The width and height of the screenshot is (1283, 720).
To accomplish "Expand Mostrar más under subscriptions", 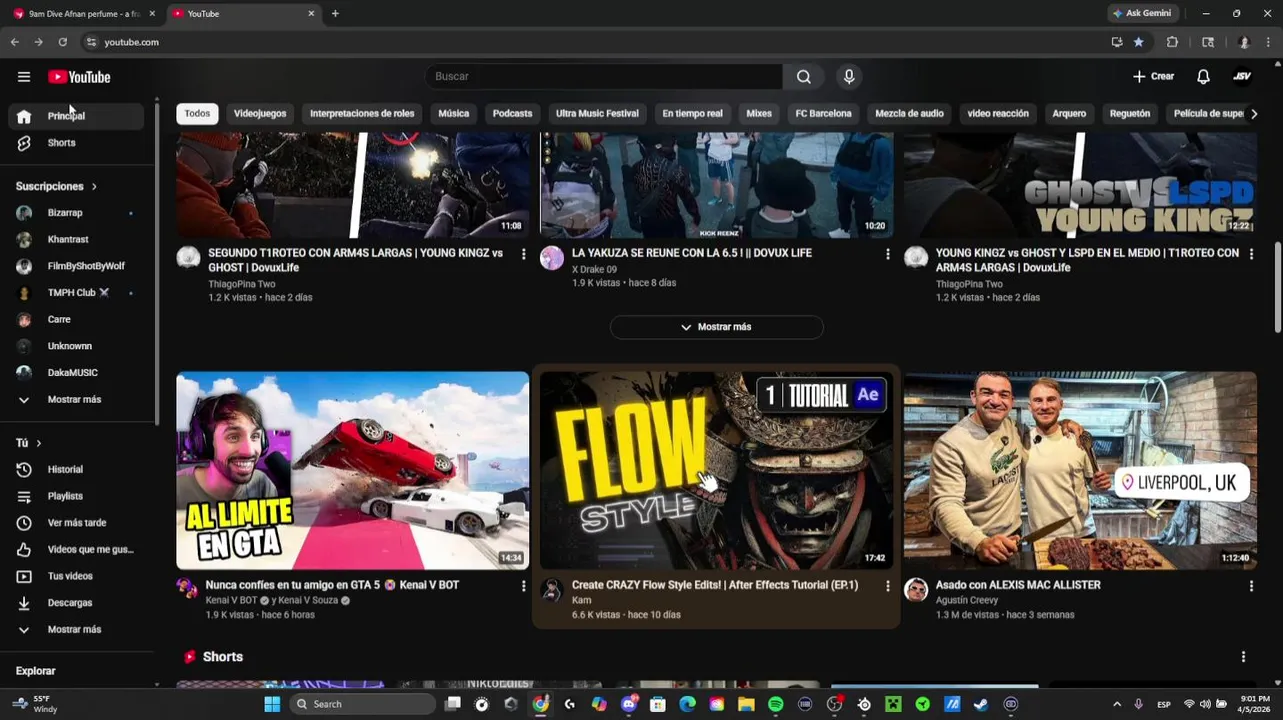I will pyautogui.click(x=76, y=400).
